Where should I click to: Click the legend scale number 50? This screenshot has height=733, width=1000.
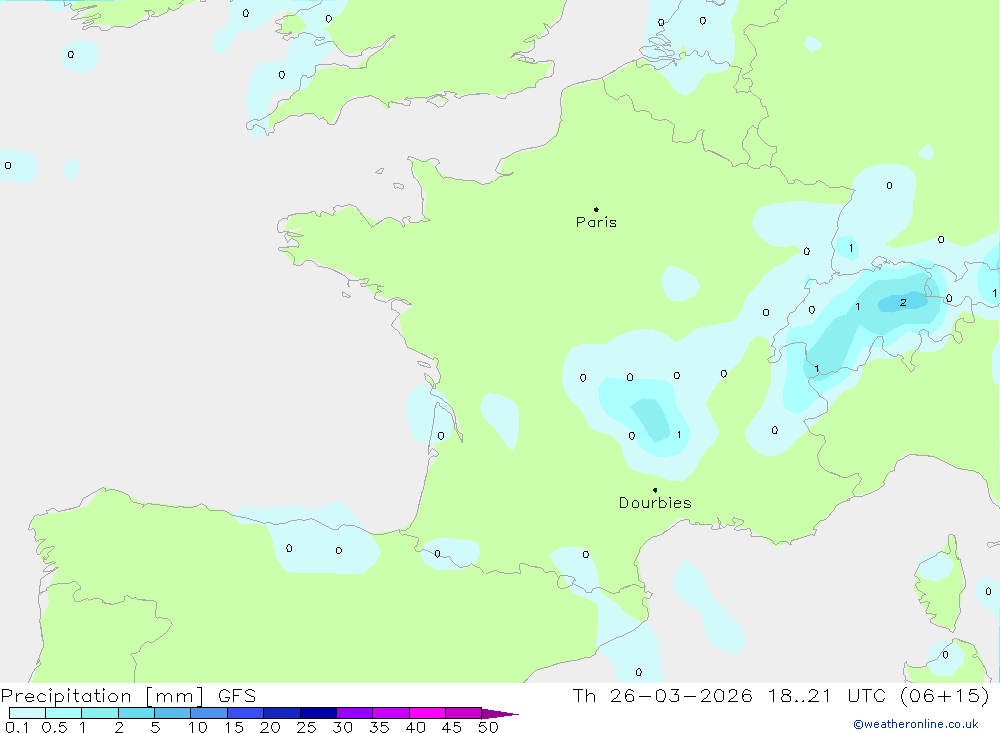tap(488, 727)
